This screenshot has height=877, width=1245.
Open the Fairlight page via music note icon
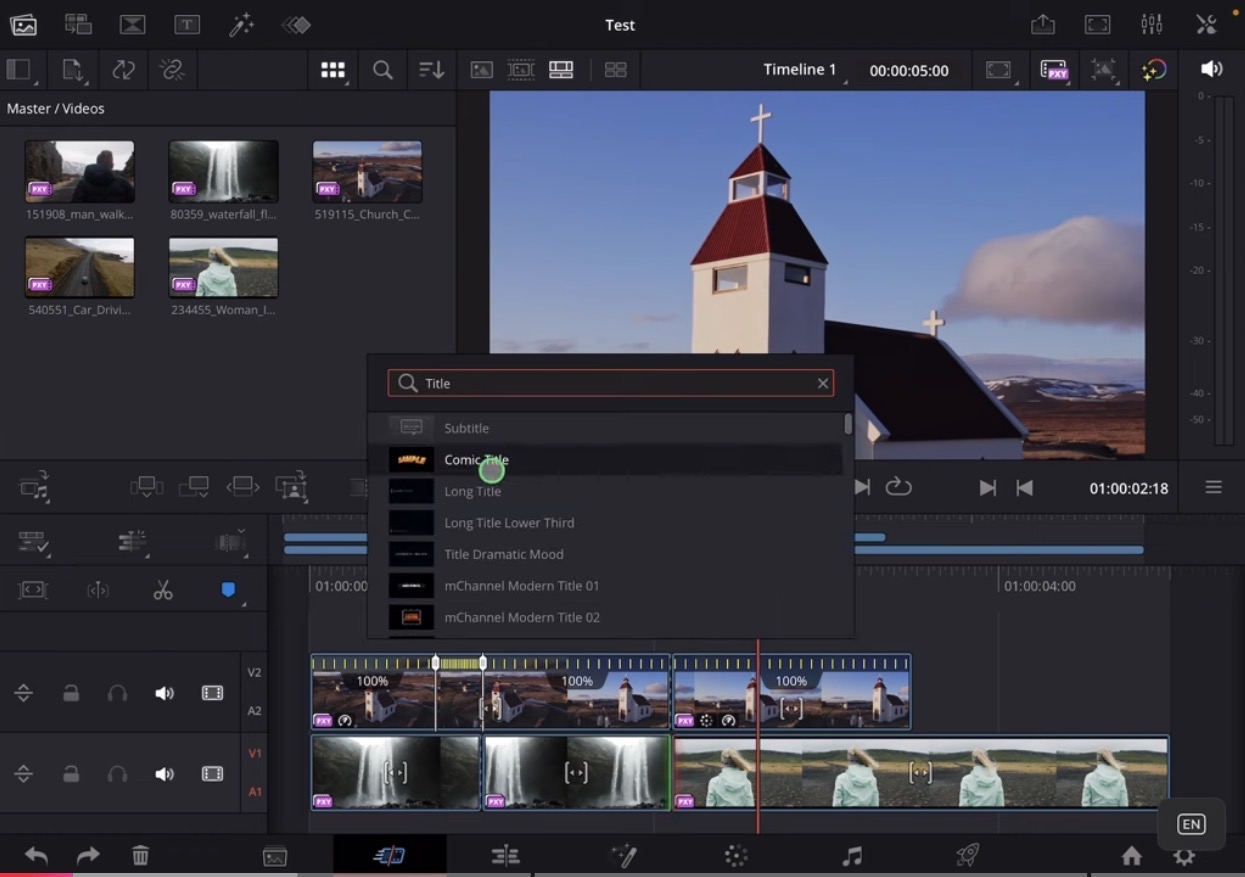[x=852, y=856]
